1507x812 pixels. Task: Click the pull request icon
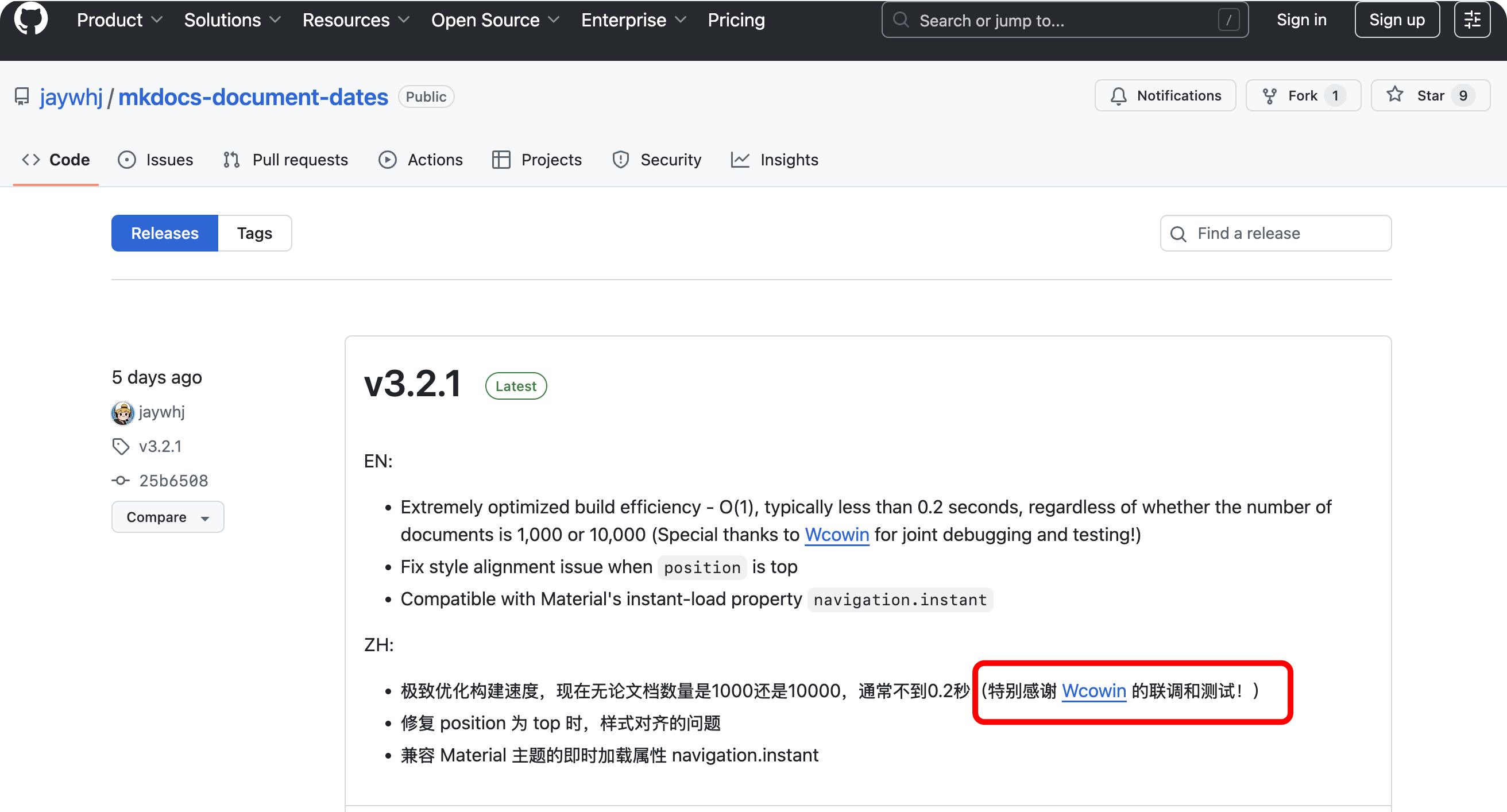231,160
